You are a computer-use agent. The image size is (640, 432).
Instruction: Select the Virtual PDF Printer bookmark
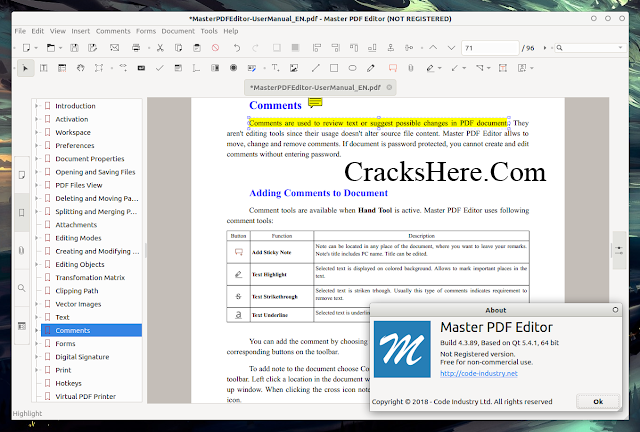point(85,396)
